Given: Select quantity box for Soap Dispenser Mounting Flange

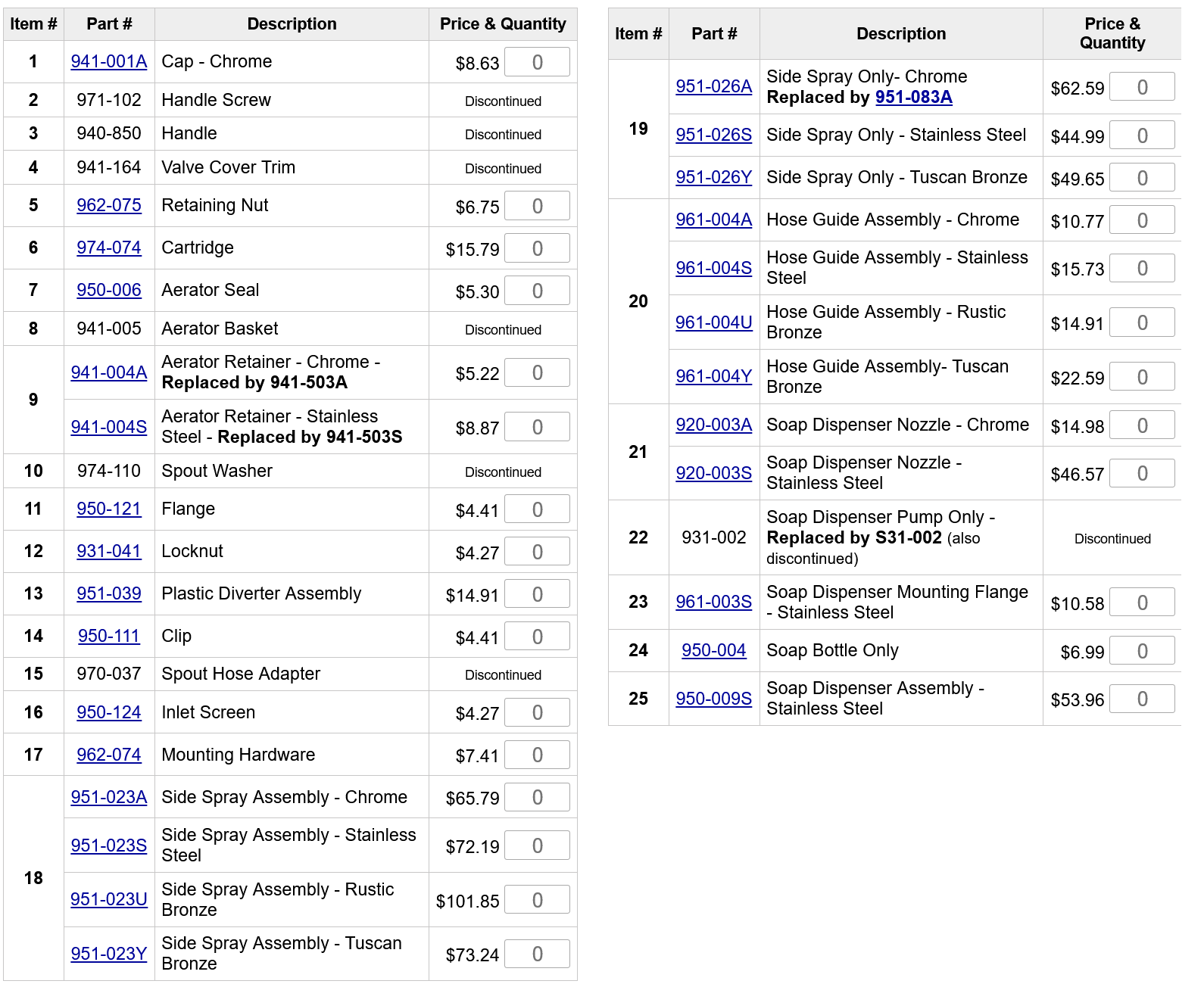Looking at the screenshot, I should (x=1142, y=603).
